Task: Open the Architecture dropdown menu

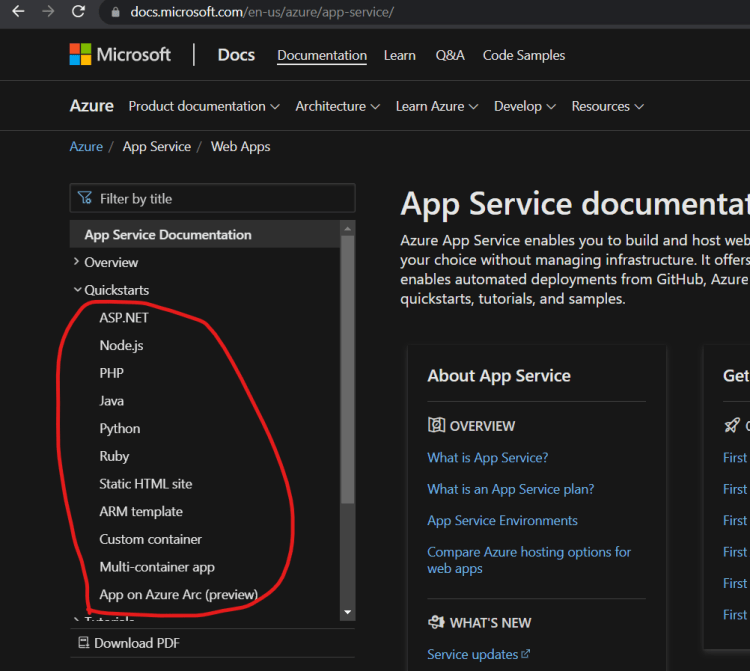Action: pyautogui.click(x=338, y=106)
